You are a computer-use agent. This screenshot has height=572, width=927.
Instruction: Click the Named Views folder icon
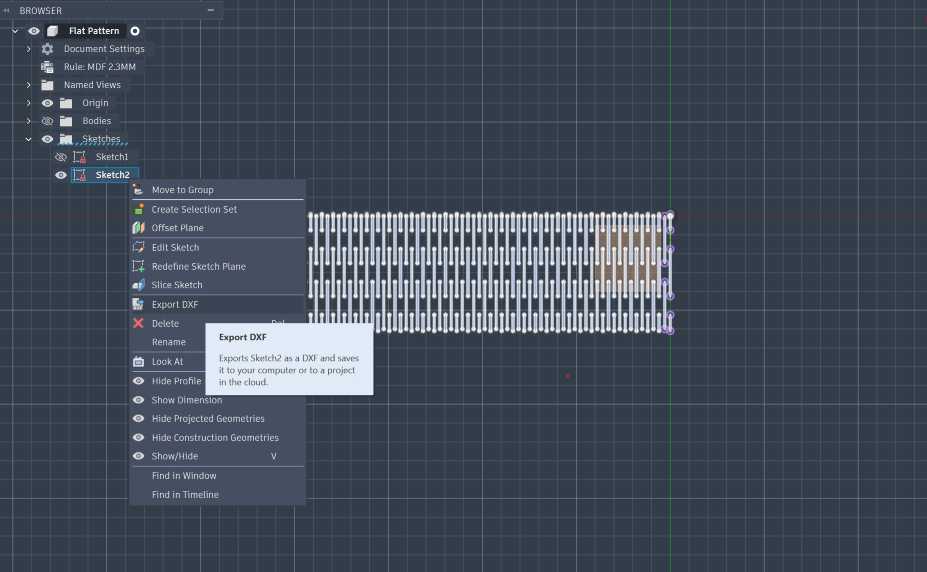(x=47, y=85)
